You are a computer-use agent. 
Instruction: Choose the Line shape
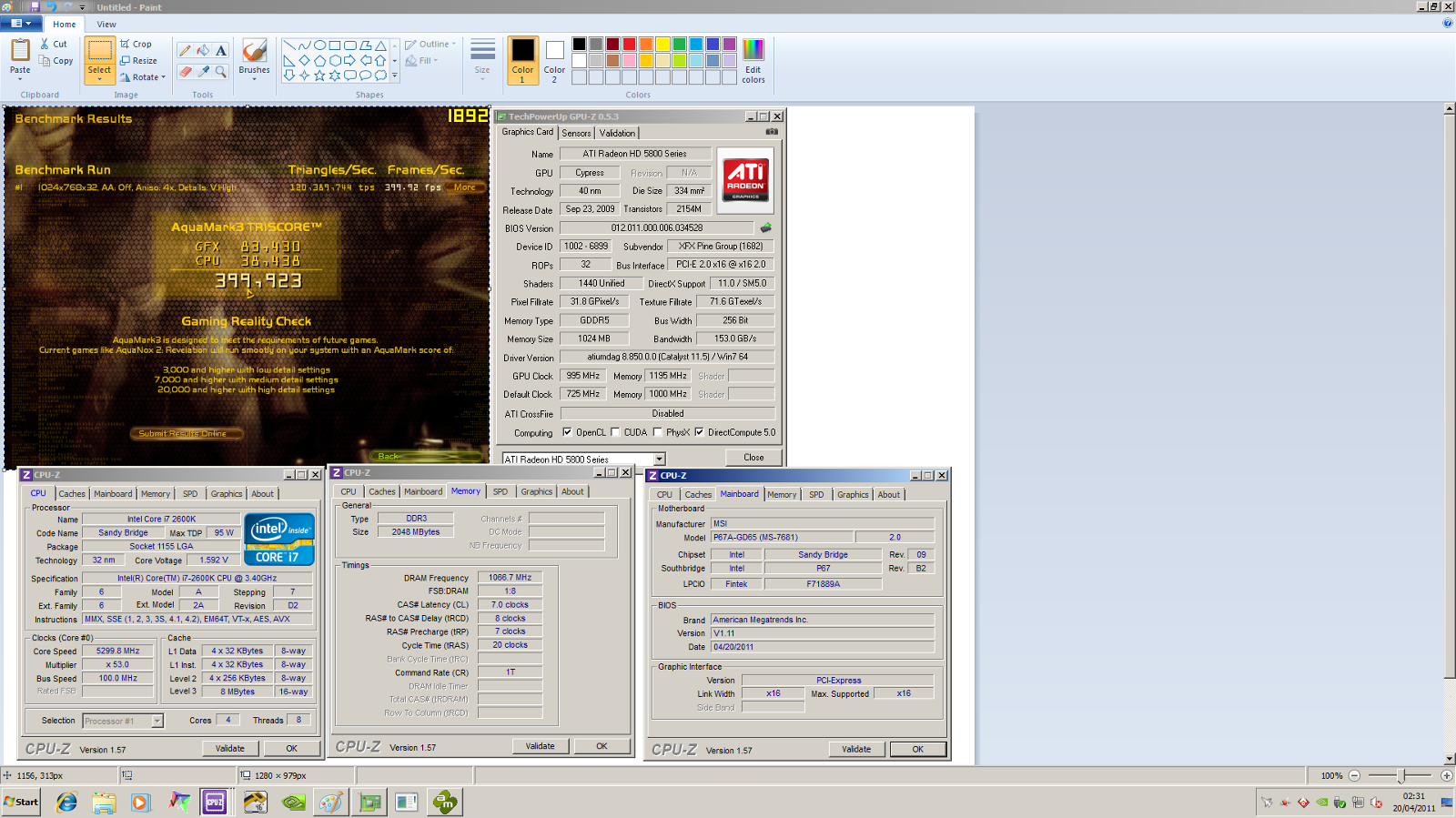click(289, 45)
